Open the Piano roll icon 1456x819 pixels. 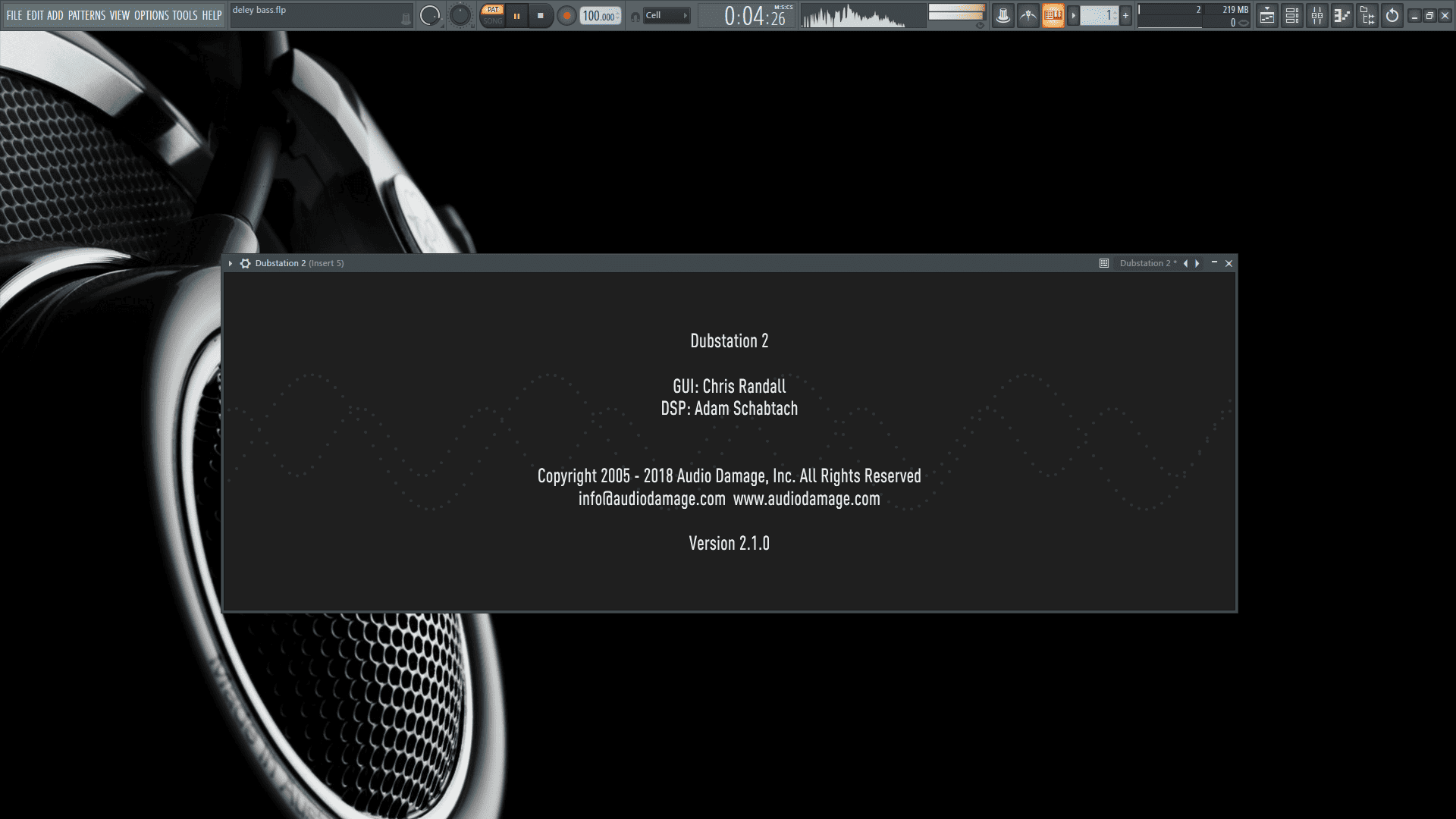pyautogui.click(x=1342, y=15)
